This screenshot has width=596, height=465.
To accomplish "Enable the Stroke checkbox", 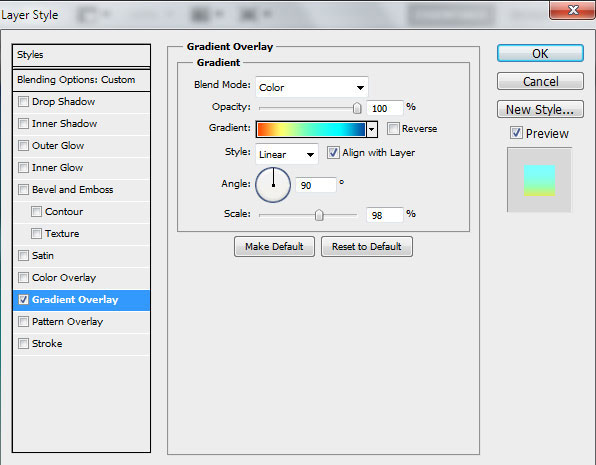I will pyautogui.click(x=24, y=344).
